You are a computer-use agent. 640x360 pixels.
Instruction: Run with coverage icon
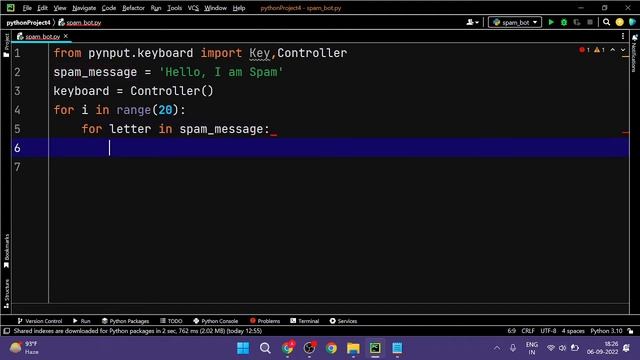pyautogui.click(x=577, y=22)
